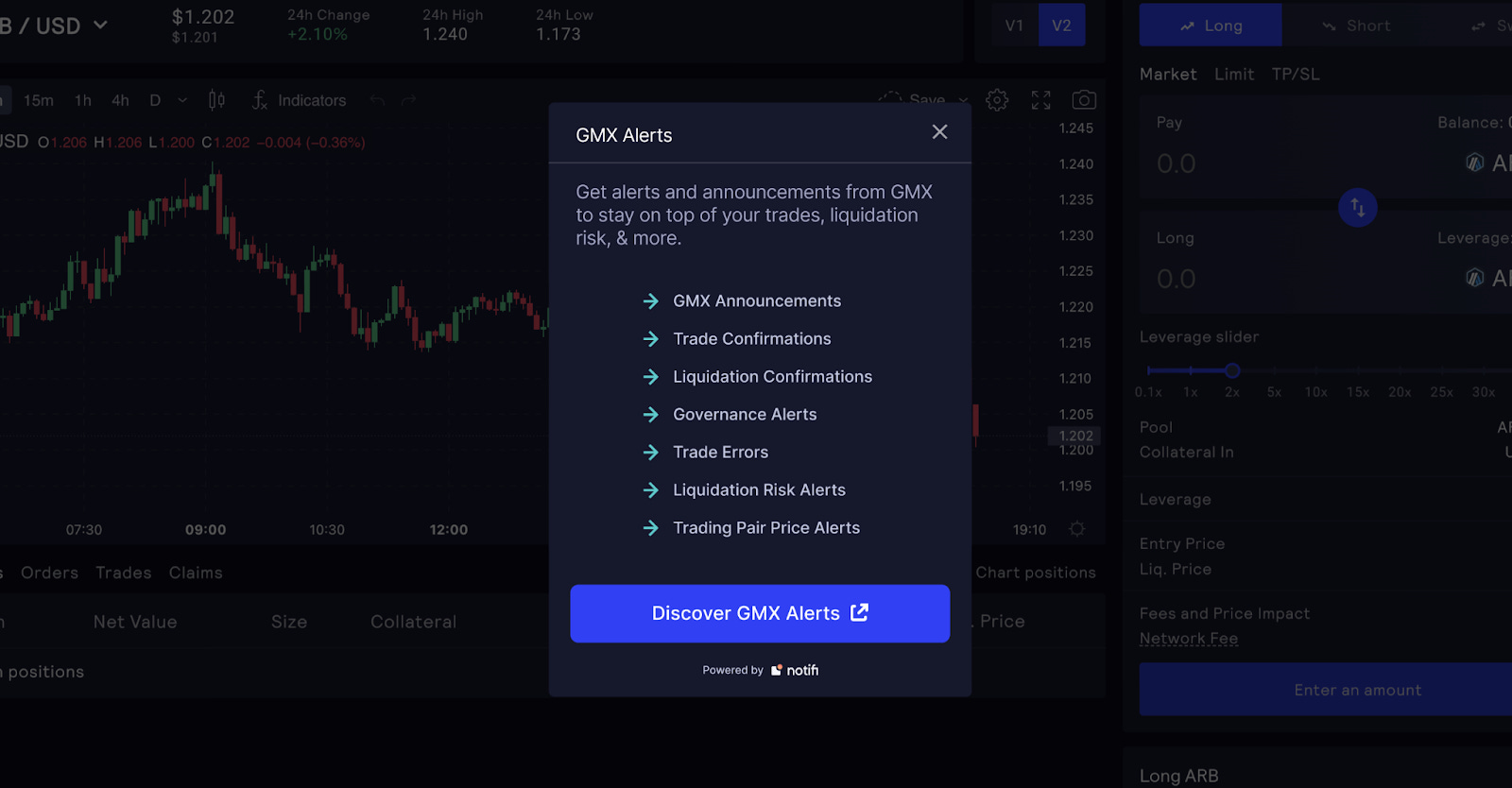Click the Pay/Long swap arrows button
The image size is (1512, 788).
tap(1357, 207)
